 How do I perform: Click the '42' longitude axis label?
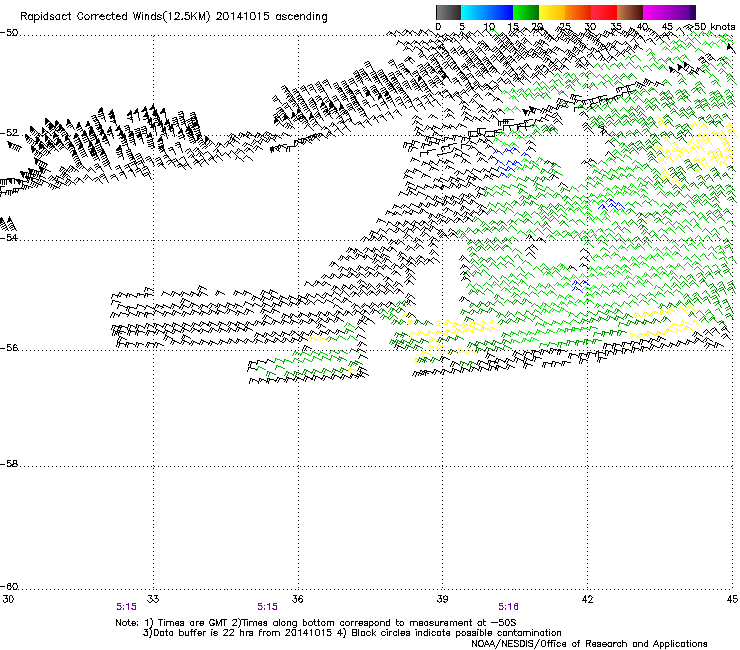(x=587, y=599)
